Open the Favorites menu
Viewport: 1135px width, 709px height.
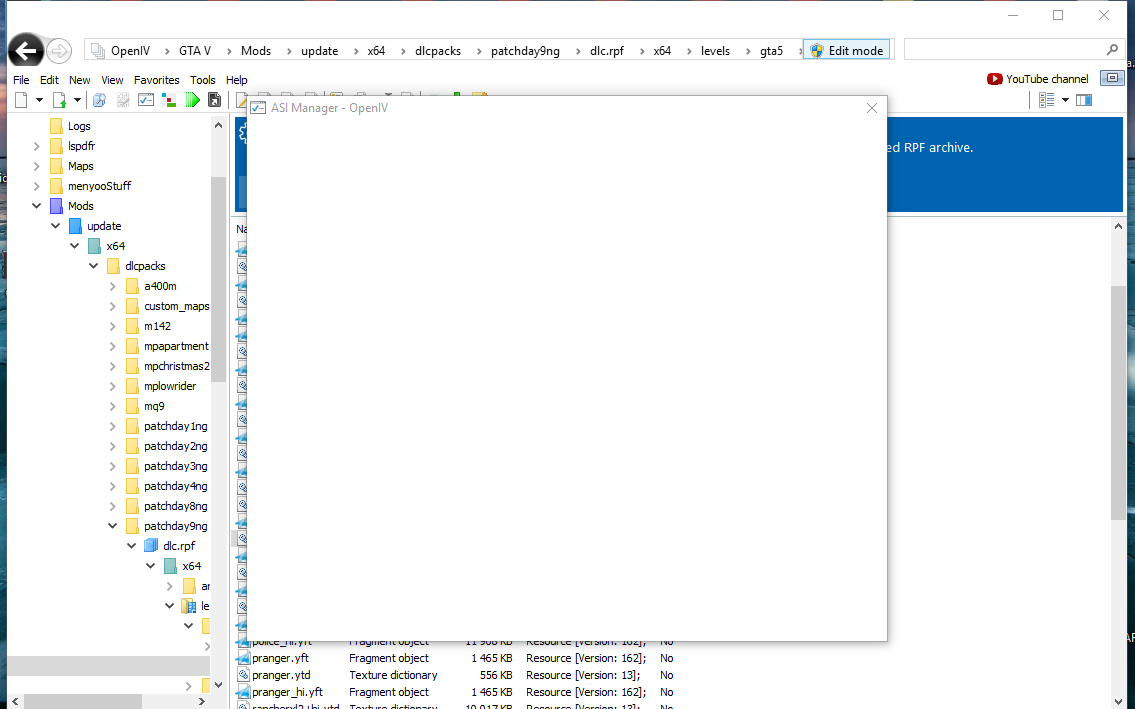(x=156, y=80)
